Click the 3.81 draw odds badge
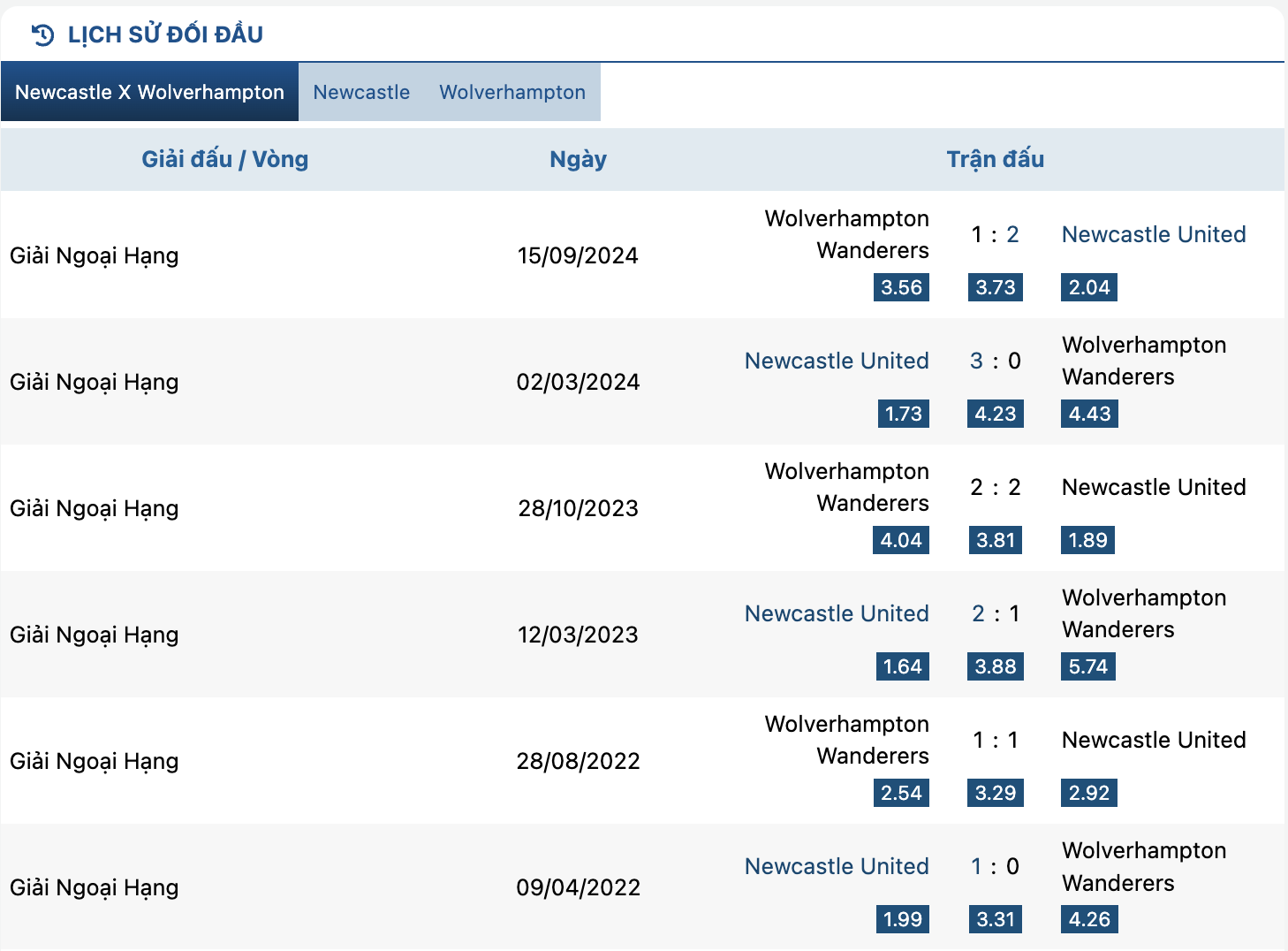Screen dimensions: 1288x951 click(996, 540)
